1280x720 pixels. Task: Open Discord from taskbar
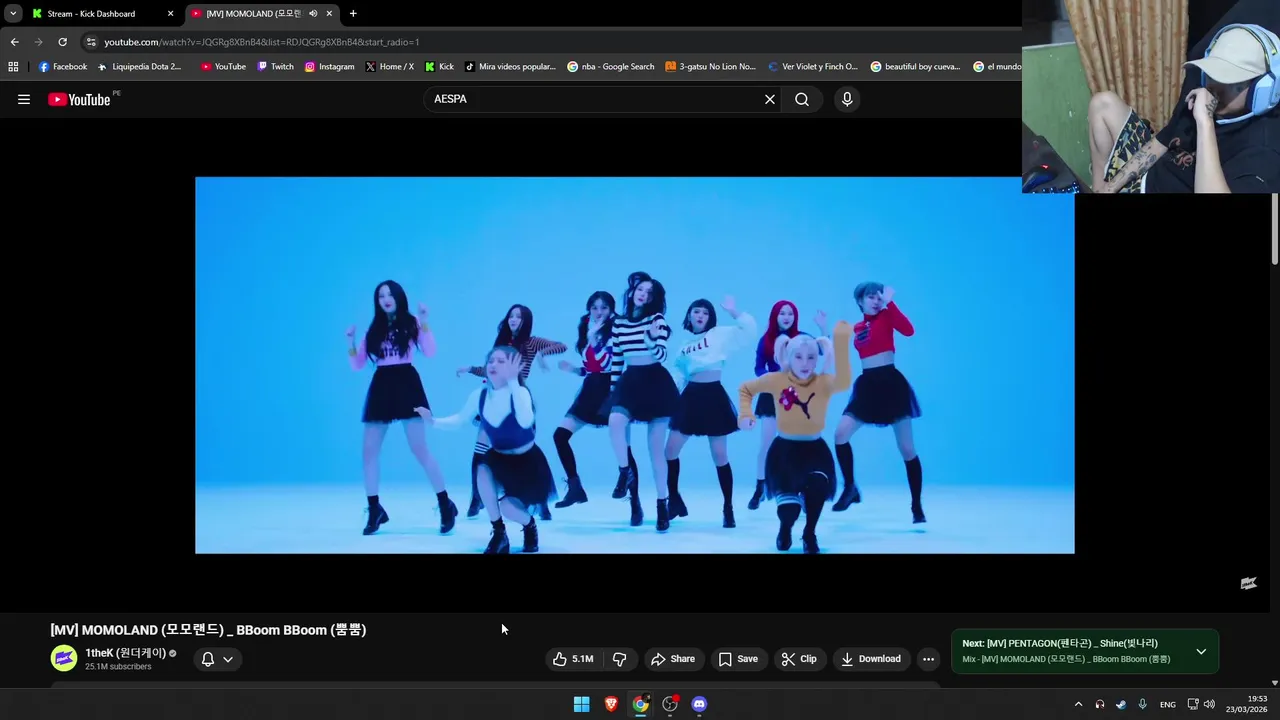(x=699, y=704)
